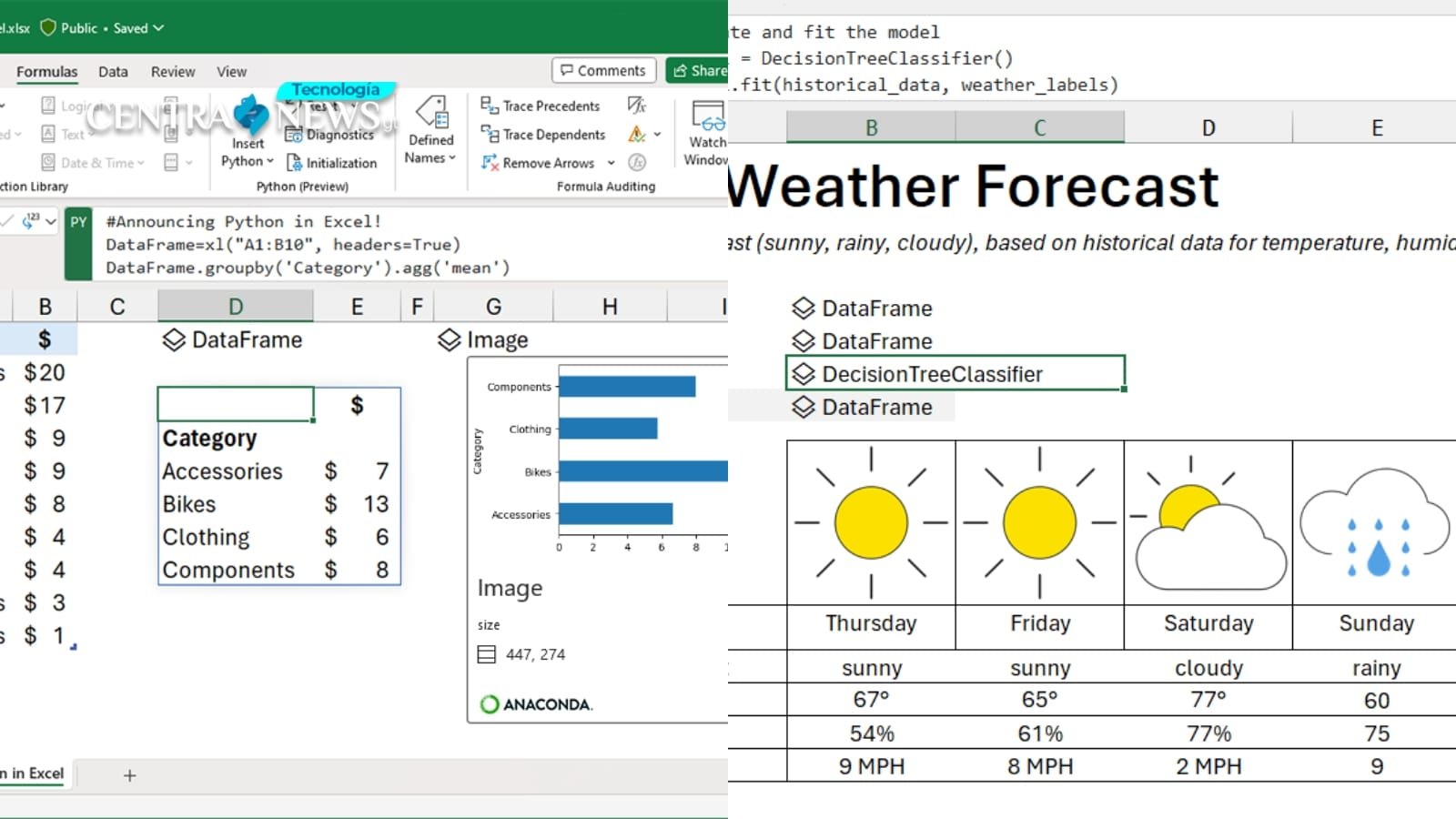The height and width of the screenshot is (819, 1456).
Task: Select the Insert Python tool
Action: pyautogui.click(x=247, y=132)
